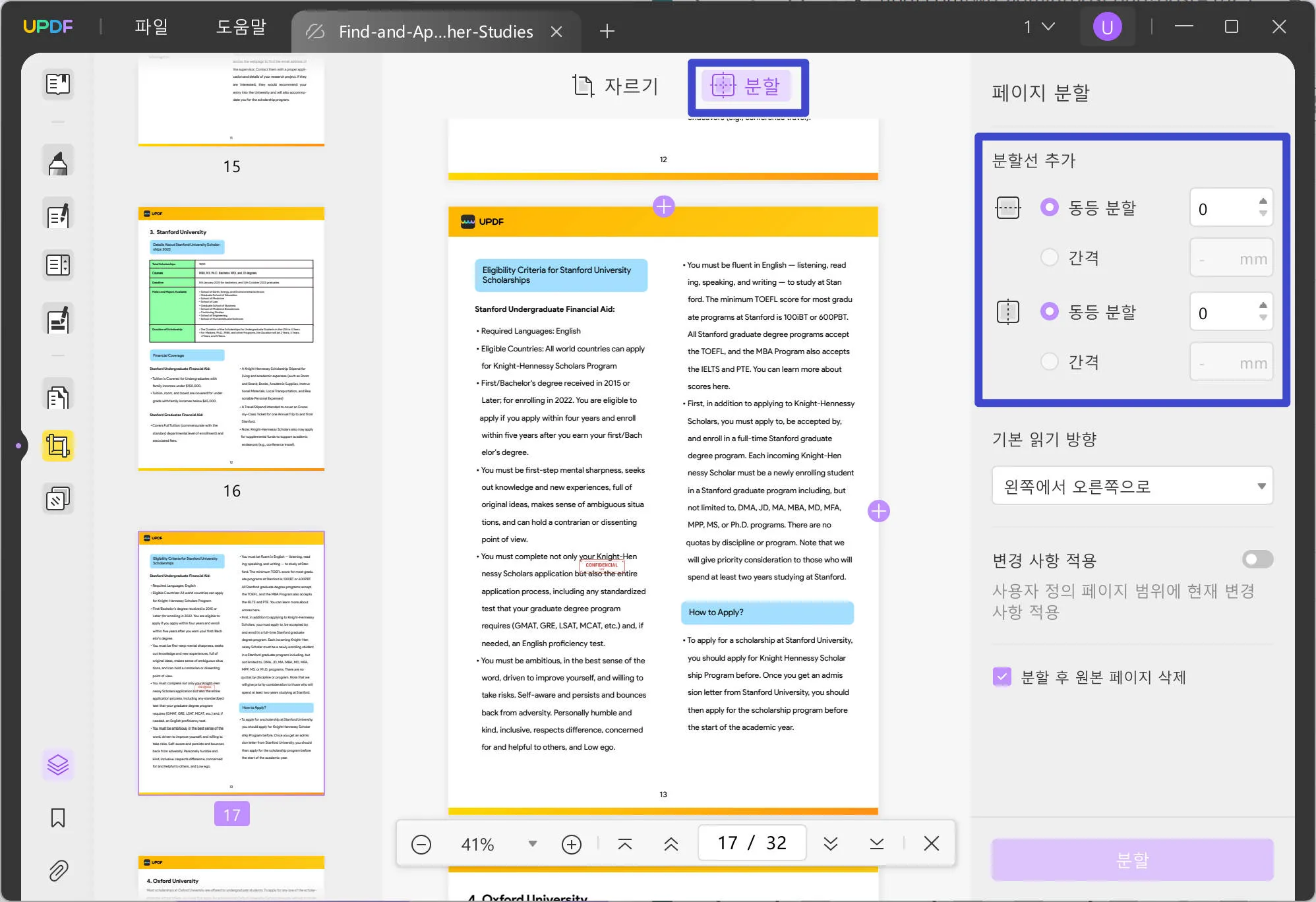Open the bookmark panel icon
The height and width of the screenshot is (902, 1316).
tap(58, 818)
